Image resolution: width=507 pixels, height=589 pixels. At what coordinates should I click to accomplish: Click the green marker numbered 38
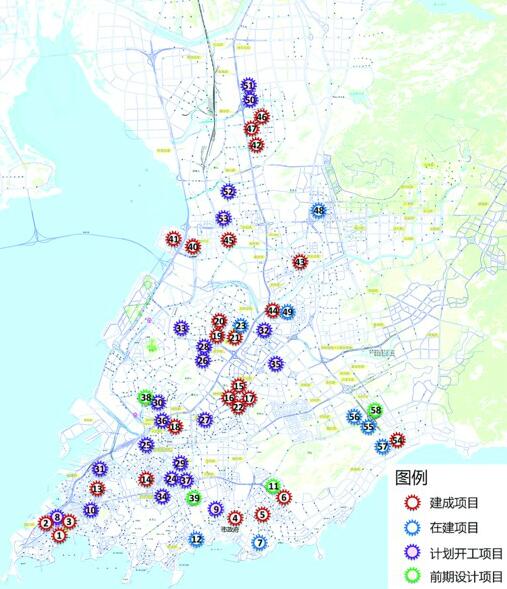(x=145, y=397)
